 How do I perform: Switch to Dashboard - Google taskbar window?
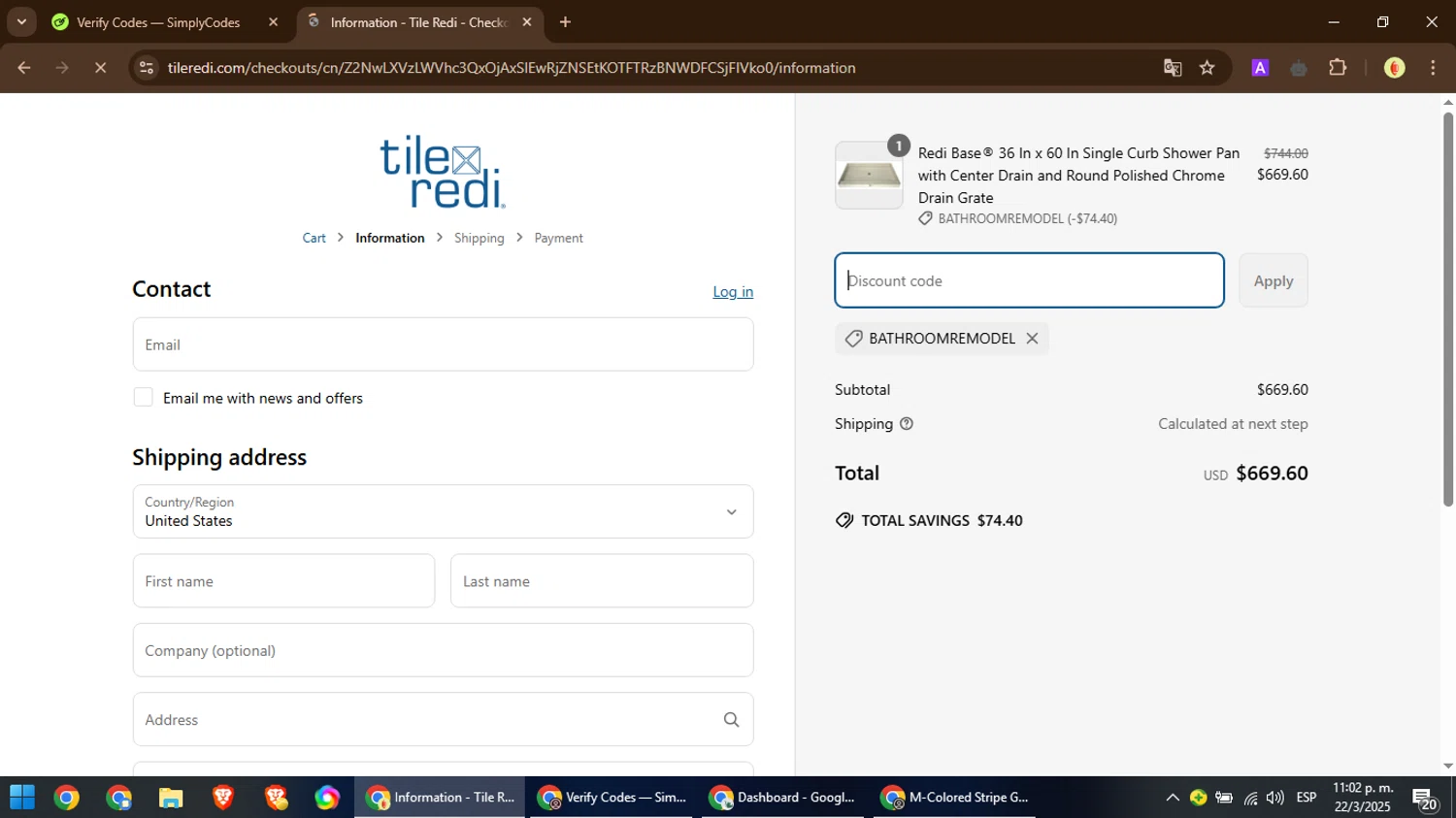(783, 798)
